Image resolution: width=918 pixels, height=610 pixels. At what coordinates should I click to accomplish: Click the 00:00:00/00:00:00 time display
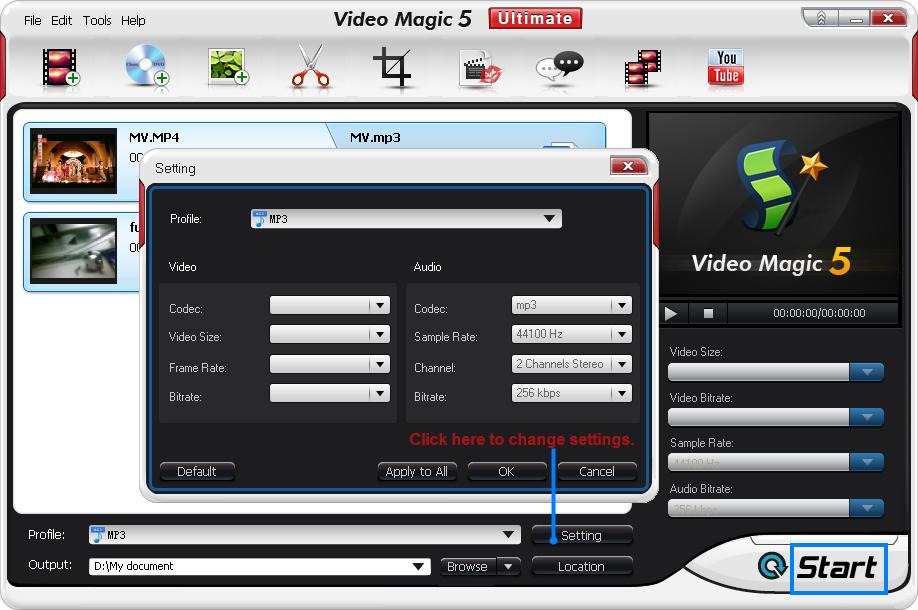pos(819,313)
